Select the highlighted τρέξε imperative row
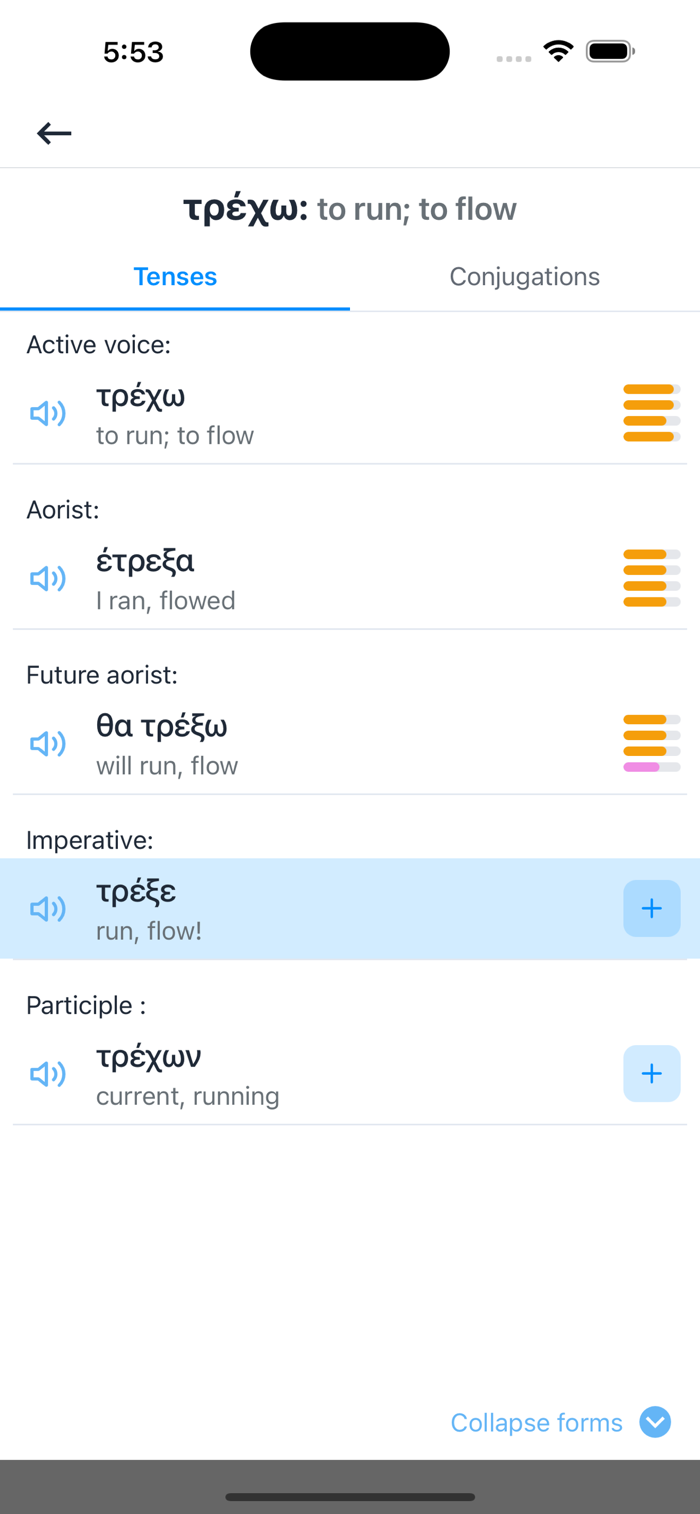Viewport: 700px width, 1514px height. tap(350, 909)
